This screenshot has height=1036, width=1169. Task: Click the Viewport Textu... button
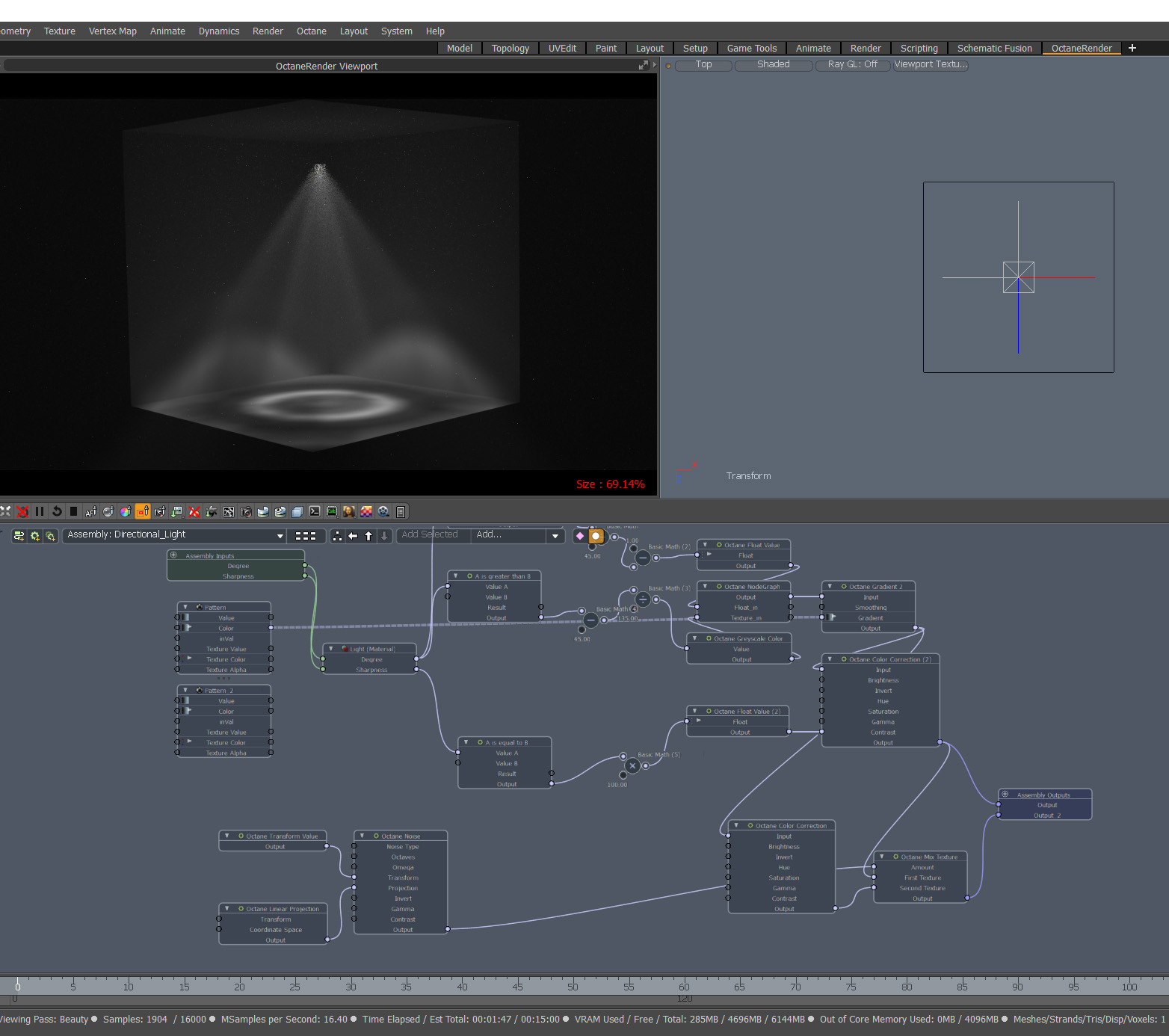point(931,64)
